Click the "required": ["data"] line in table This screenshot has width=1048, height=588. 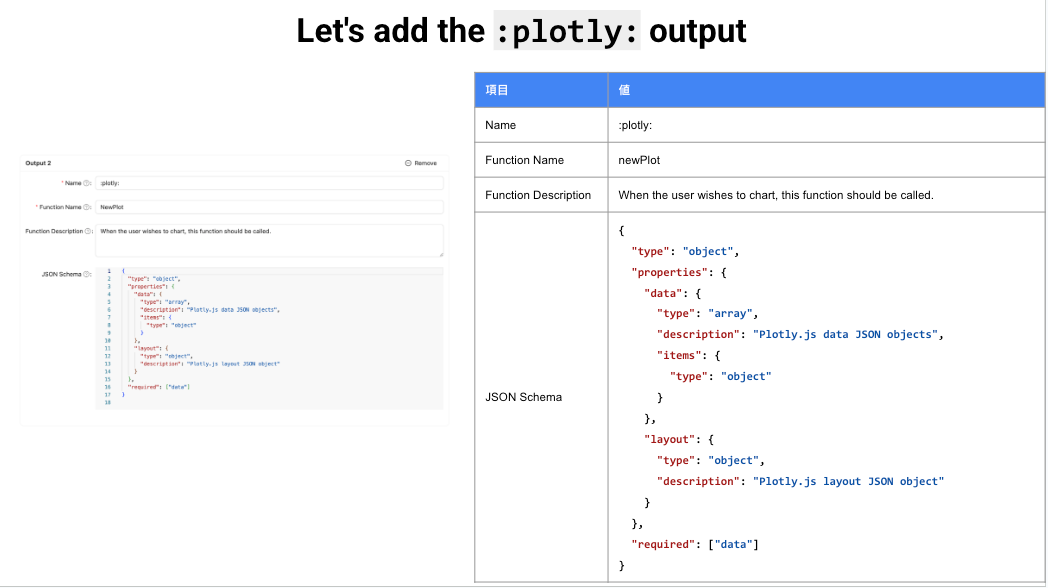pos(695,544)
